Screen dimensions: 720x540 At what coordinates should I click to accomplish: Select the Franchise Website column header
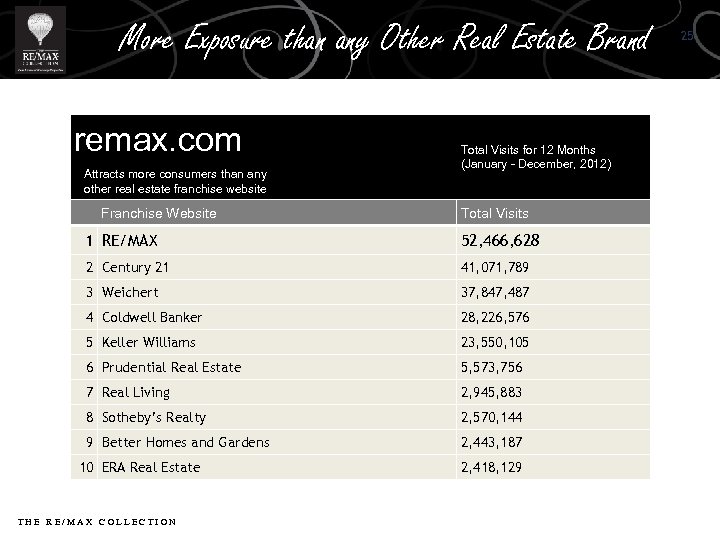(160, 213)
